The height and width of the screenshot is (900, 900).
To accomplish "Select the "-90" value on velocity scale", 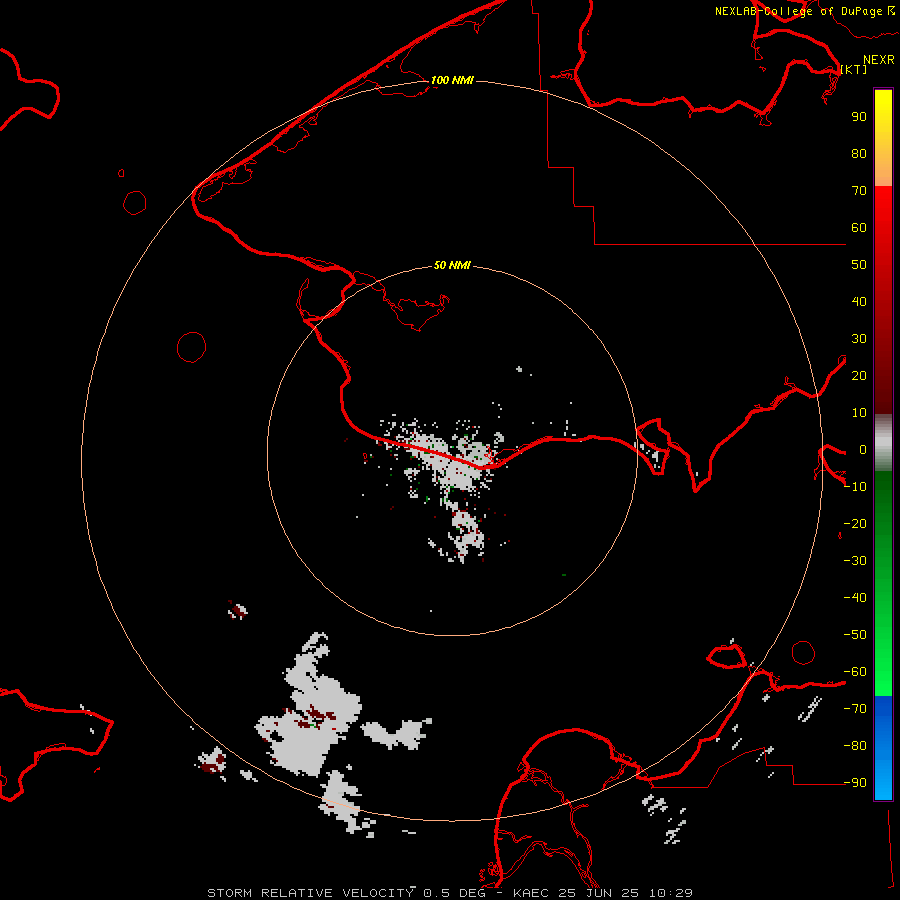I will [855, 783].
